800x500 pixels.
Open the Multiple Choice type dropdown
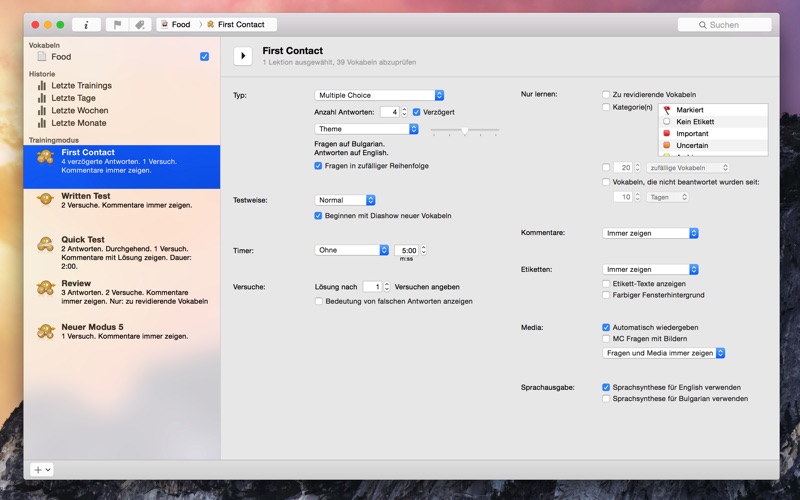coord(379,95)
